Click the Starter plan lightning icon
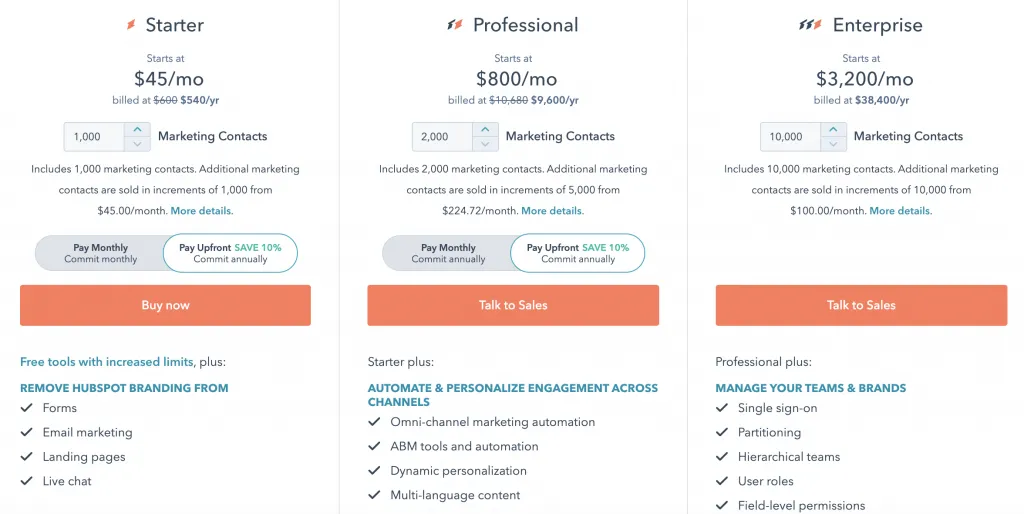1024x514 pixels. (x=131, y=25)
